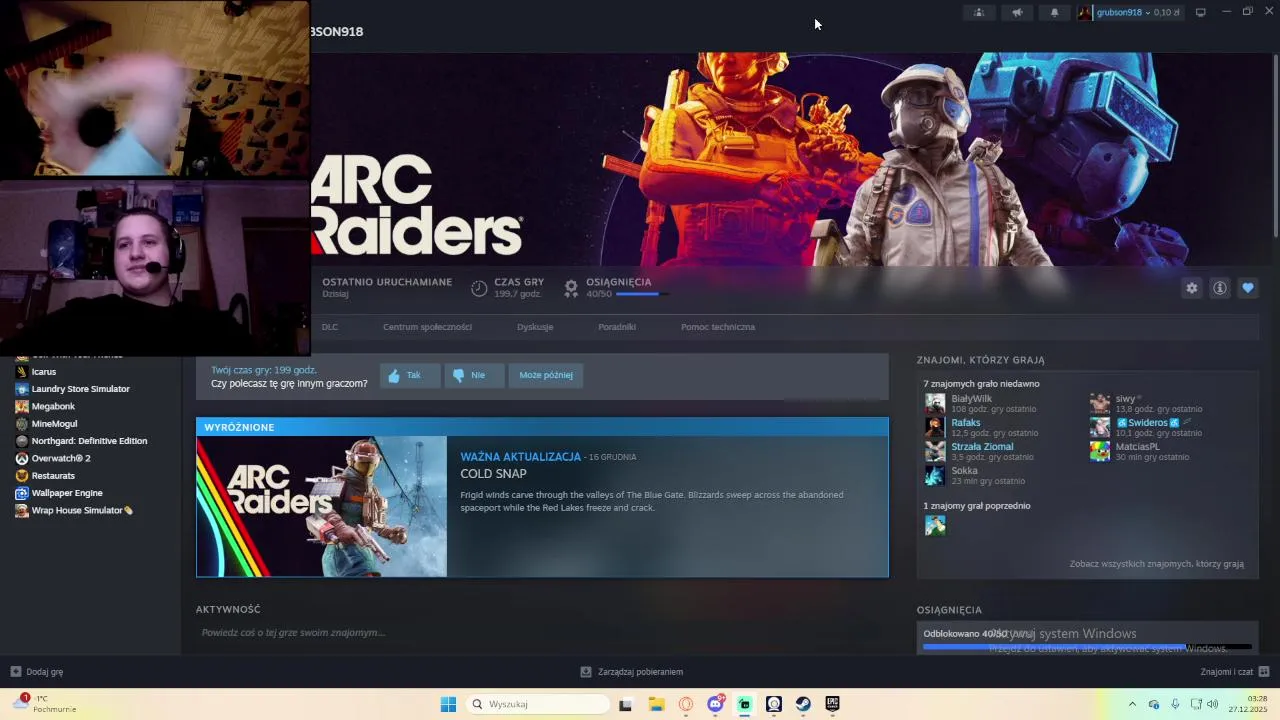Click the Wallpaper Engine game icon
The width and height of the screenshot is (1280, 720).
(21, 493)
